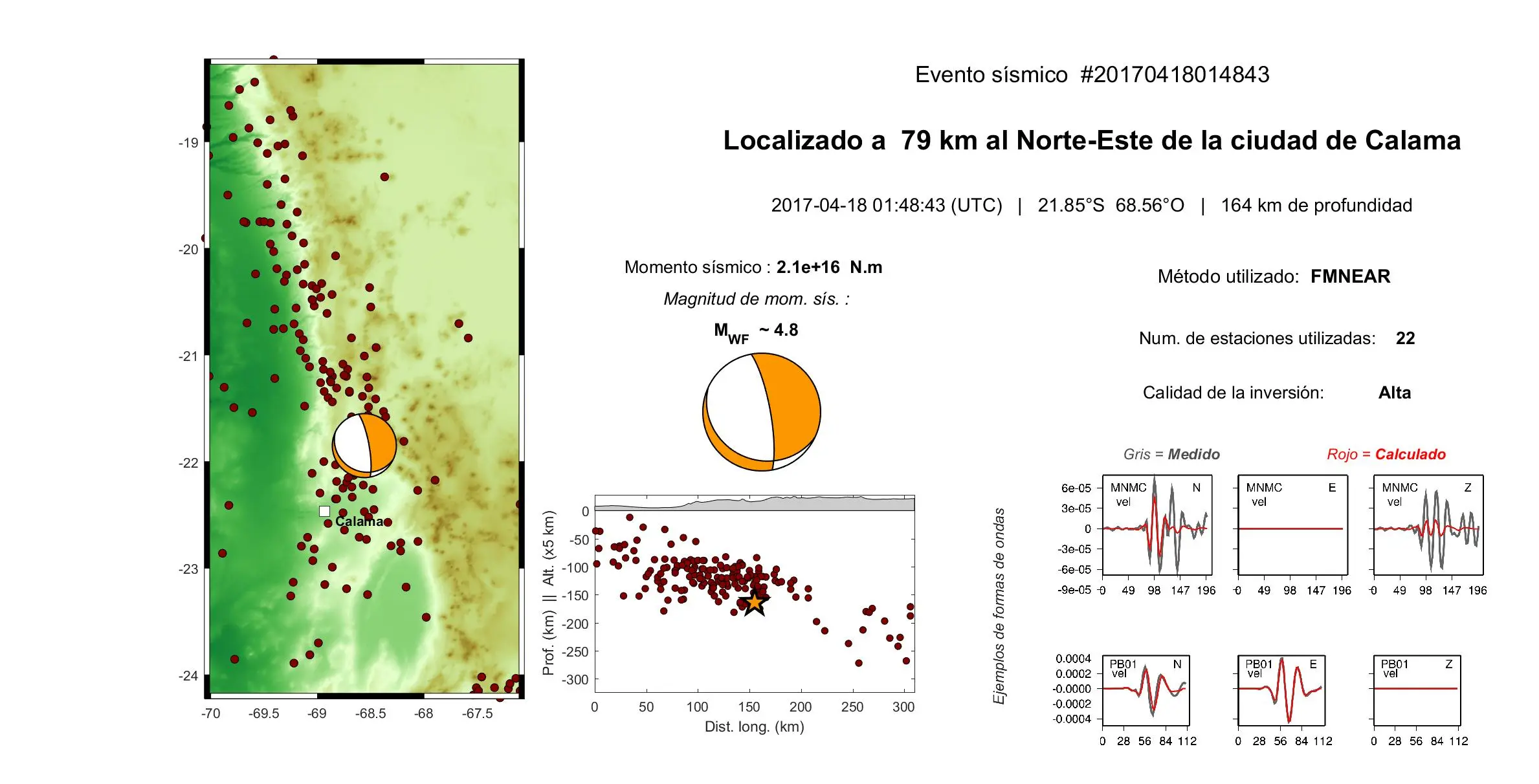Click the '164 km de profundidad' text
Screen dimensions: 1539x784
tap(1316, 205)
